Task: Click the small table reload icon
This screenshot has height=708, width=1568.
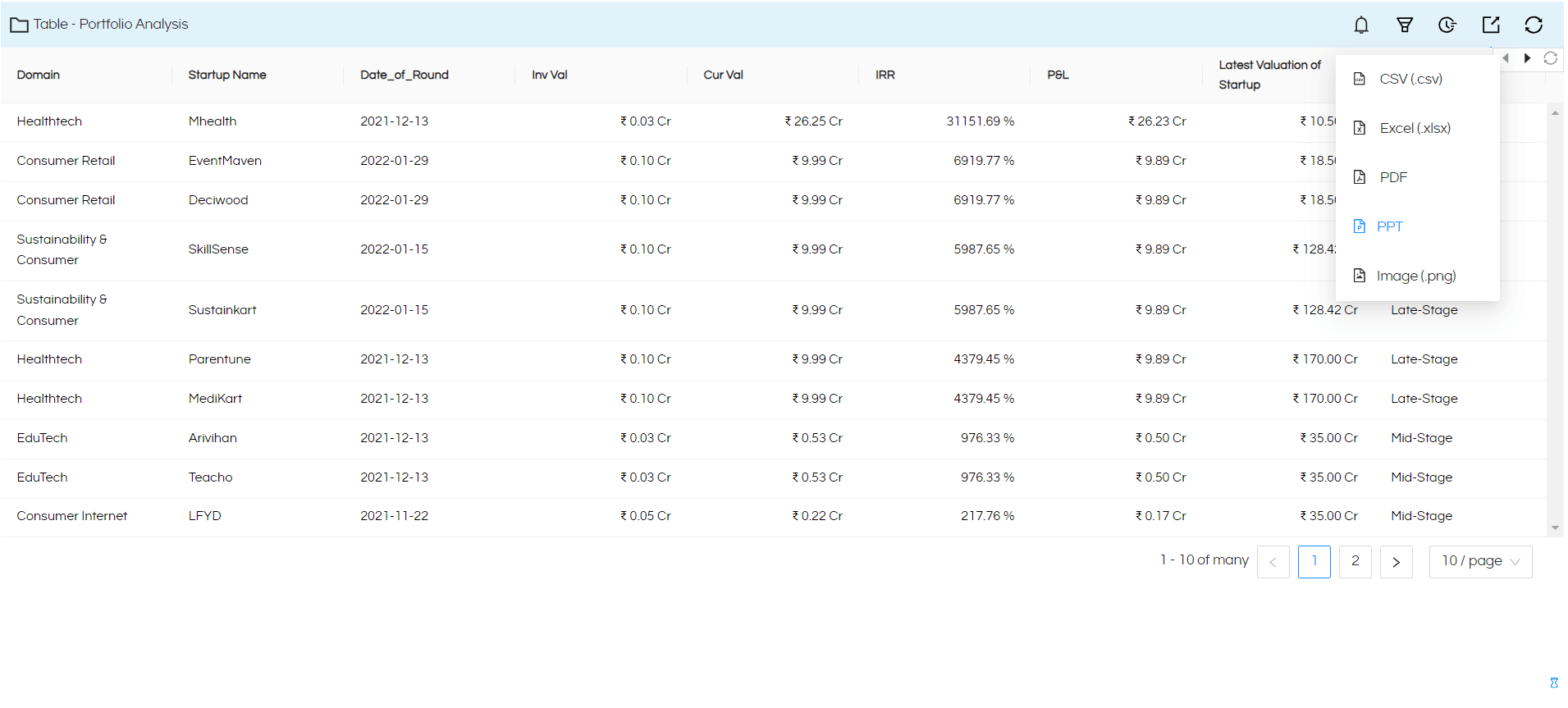Action: point(1550,58)
